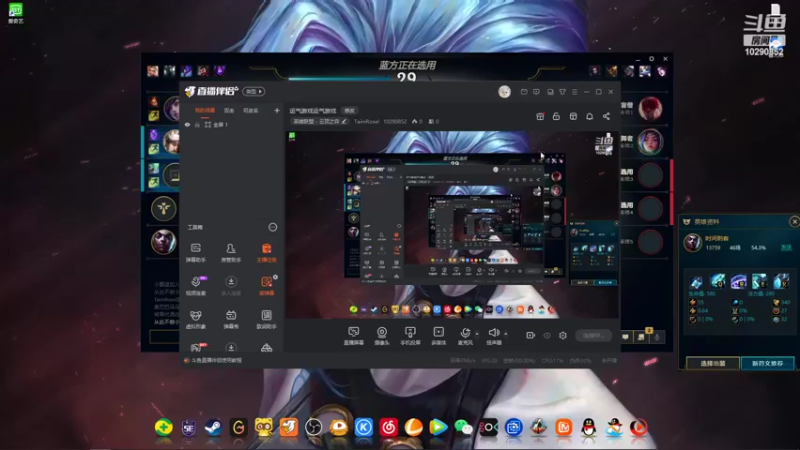
Task: Click the blue send link in hero panel
Action: pyautogui.click(x=786, y=247)
